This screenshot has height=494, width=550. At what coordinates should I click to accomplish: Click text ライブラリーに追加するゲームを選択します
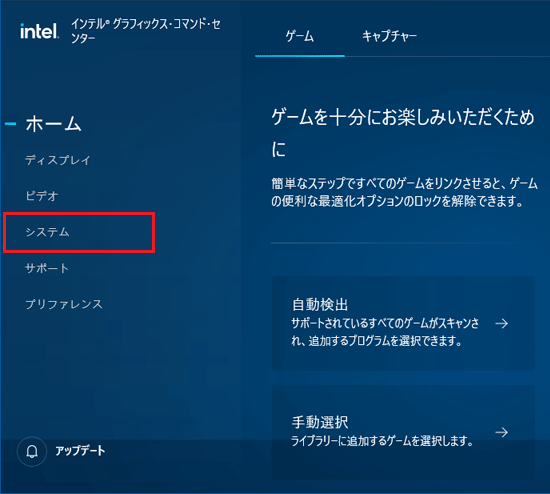382,441
